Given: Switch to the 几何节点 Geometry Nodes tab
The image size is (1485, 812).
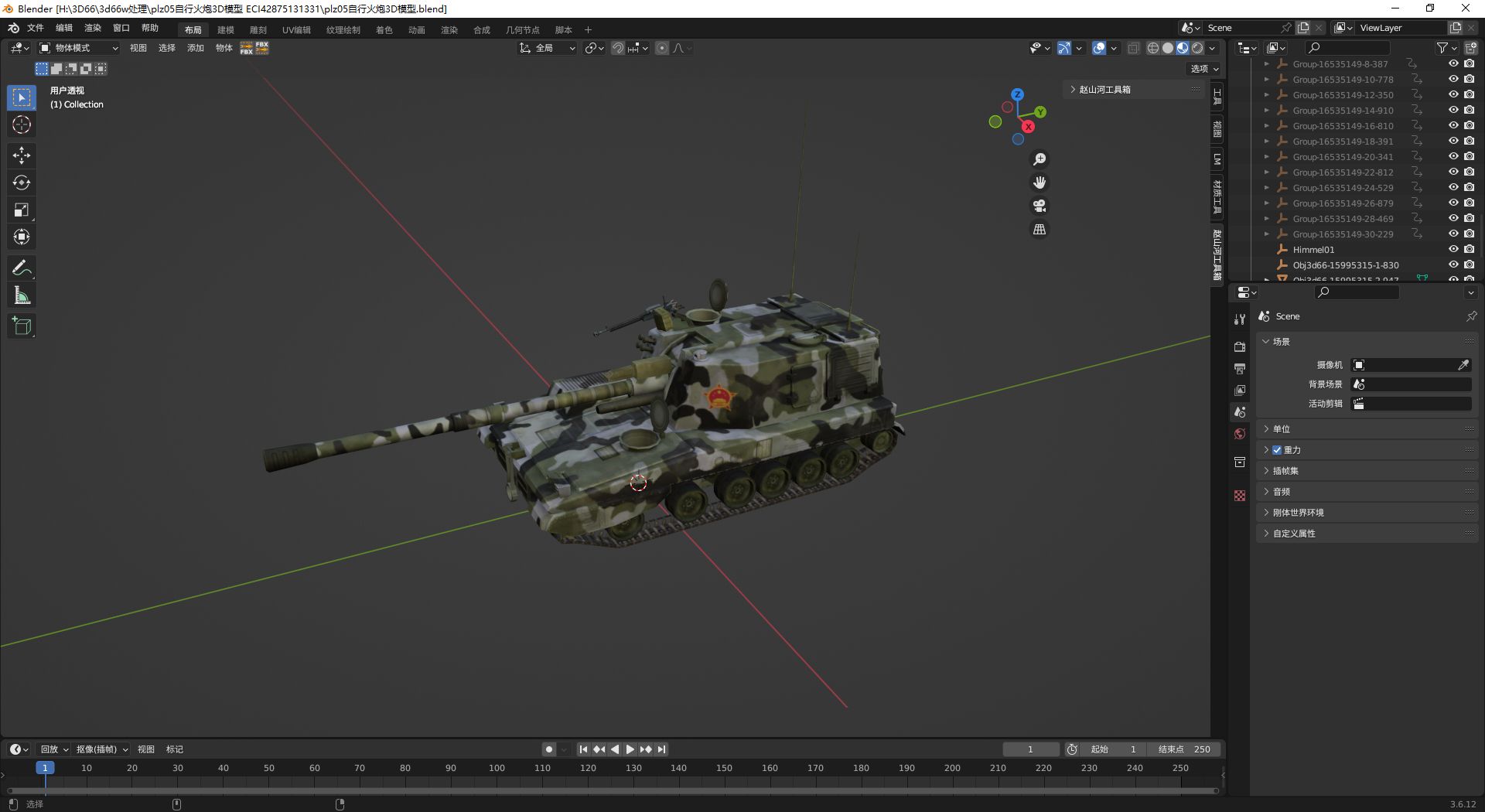Looking at the screenshot, I should [523, 30].
